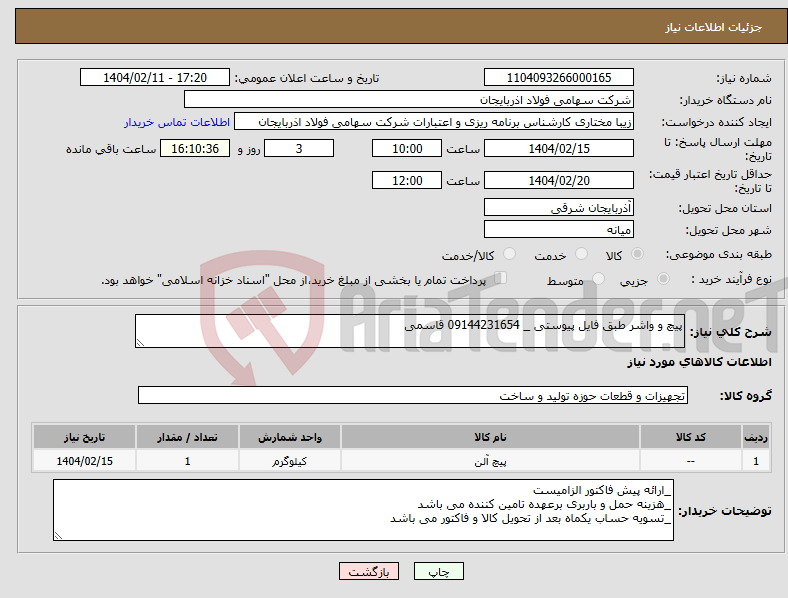Click the توضیحات خریدار label
Image resolution: width=788 pixels, height=598 pixels.
click(725, 511)
